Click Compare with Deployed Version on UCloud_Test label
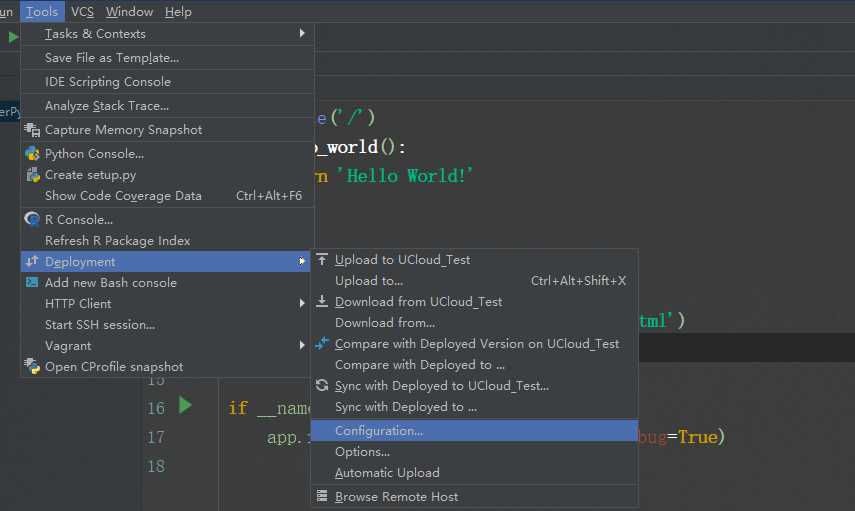 477,344
